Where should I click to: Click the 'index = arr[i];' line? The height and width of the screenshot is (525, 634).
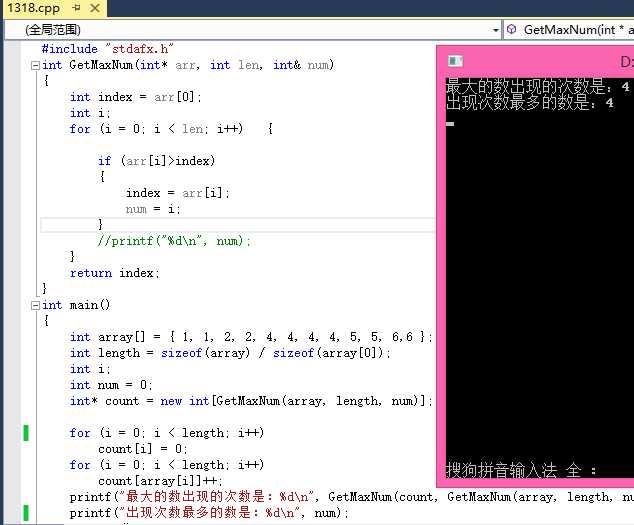[x=178, y=193]
